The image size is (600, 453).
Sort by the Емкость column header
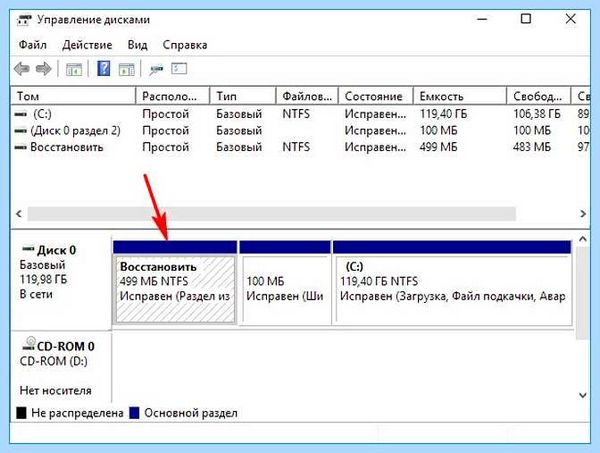click(460, 96)
